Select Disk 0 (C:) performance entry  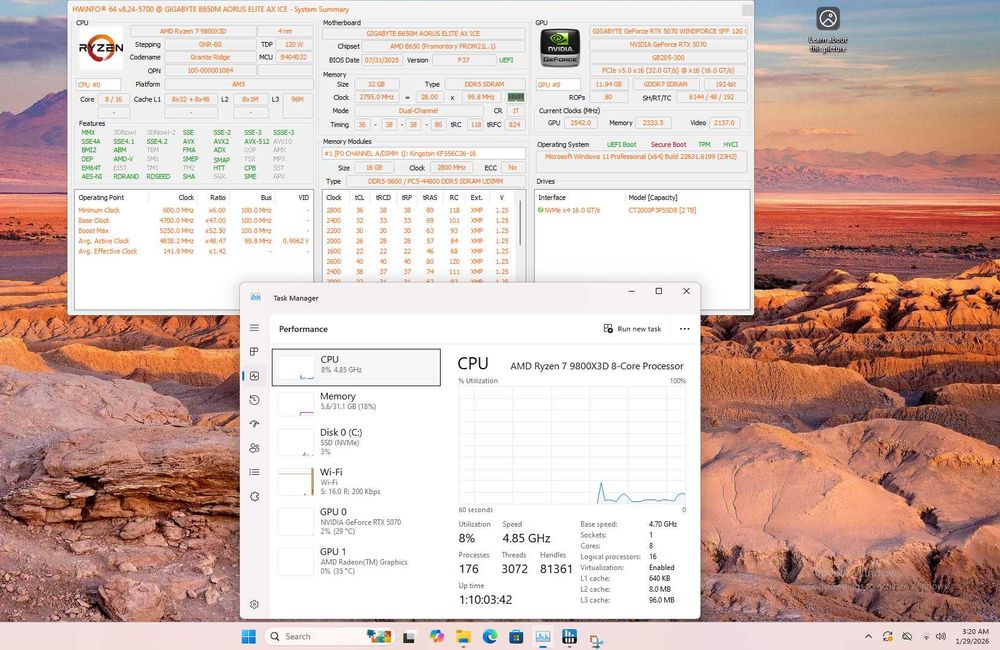point(356,441)
